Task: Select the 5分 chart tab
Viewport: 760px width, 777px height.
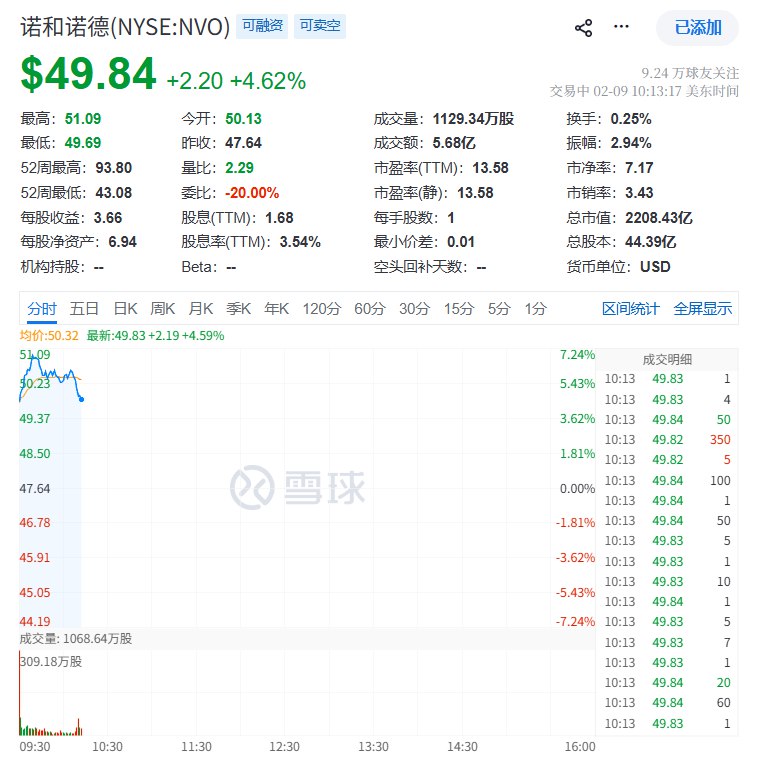Action: (498, 309)
